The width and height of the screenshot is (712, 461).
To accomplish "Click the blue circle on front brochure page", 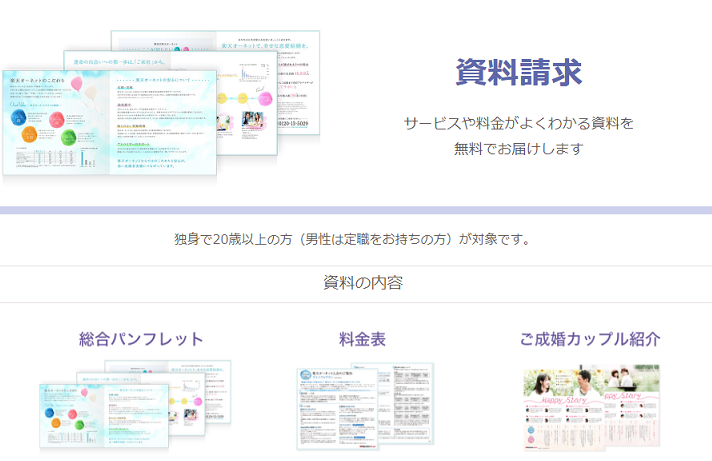I will click(20, 119).
